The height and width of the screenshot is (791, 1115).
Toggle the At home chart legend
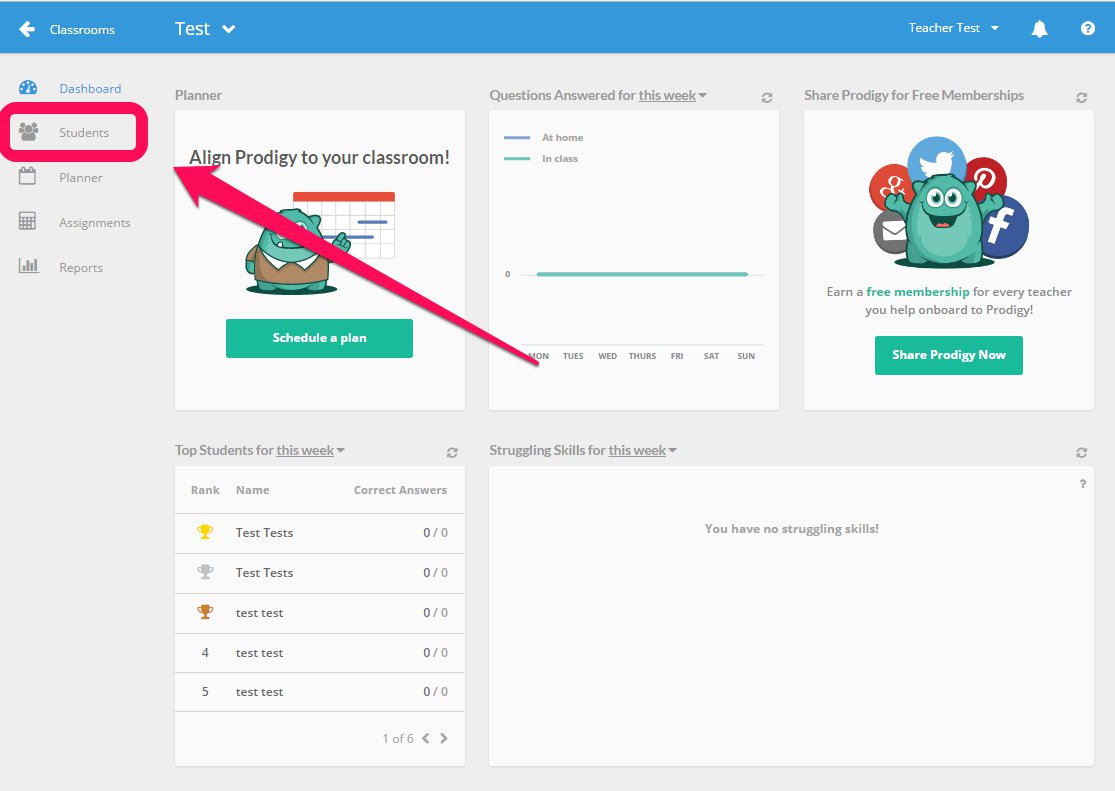click(x=543, y=137)
